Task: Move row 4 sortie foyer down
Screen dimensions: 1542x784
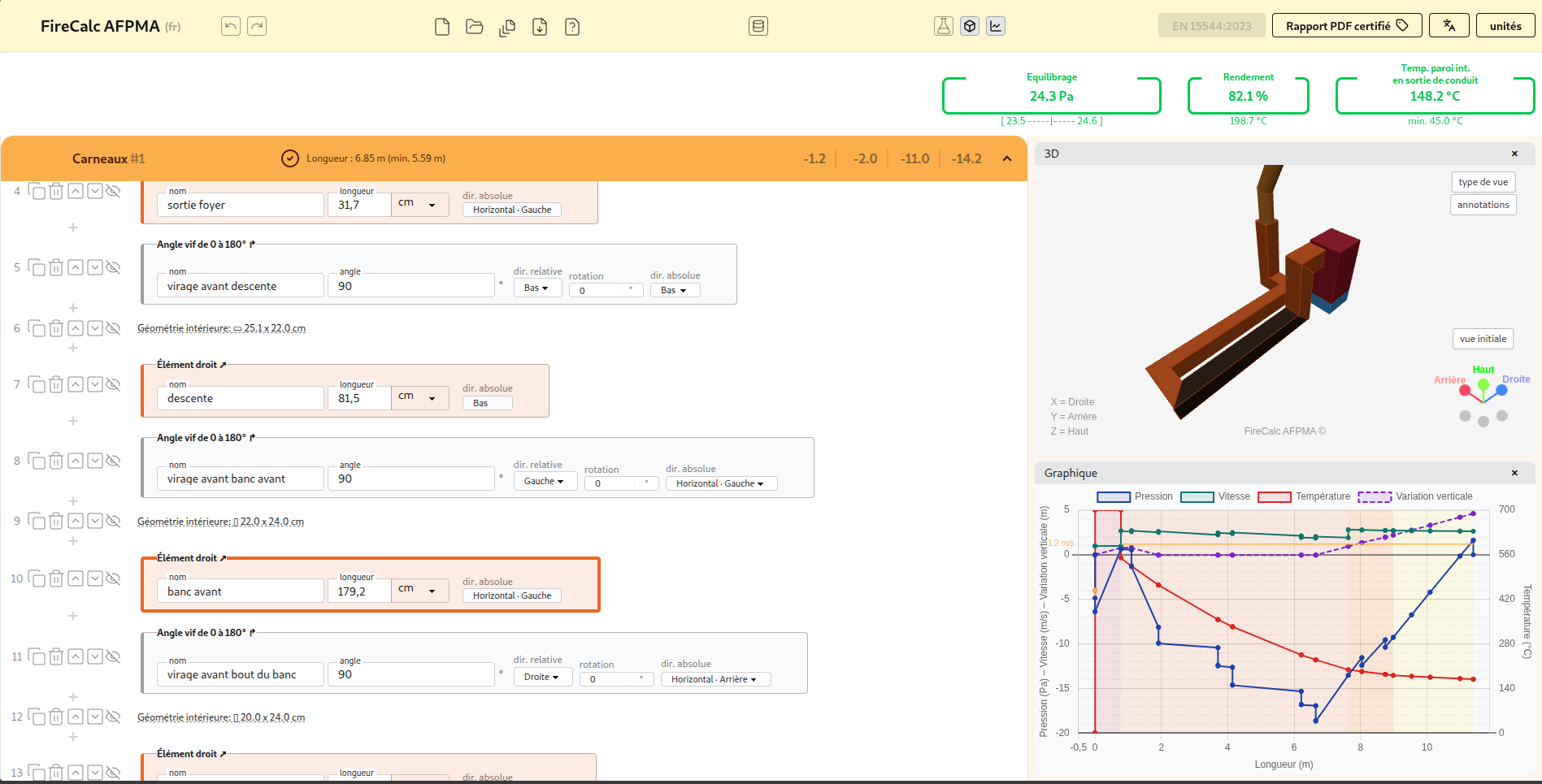Action: 95,191
